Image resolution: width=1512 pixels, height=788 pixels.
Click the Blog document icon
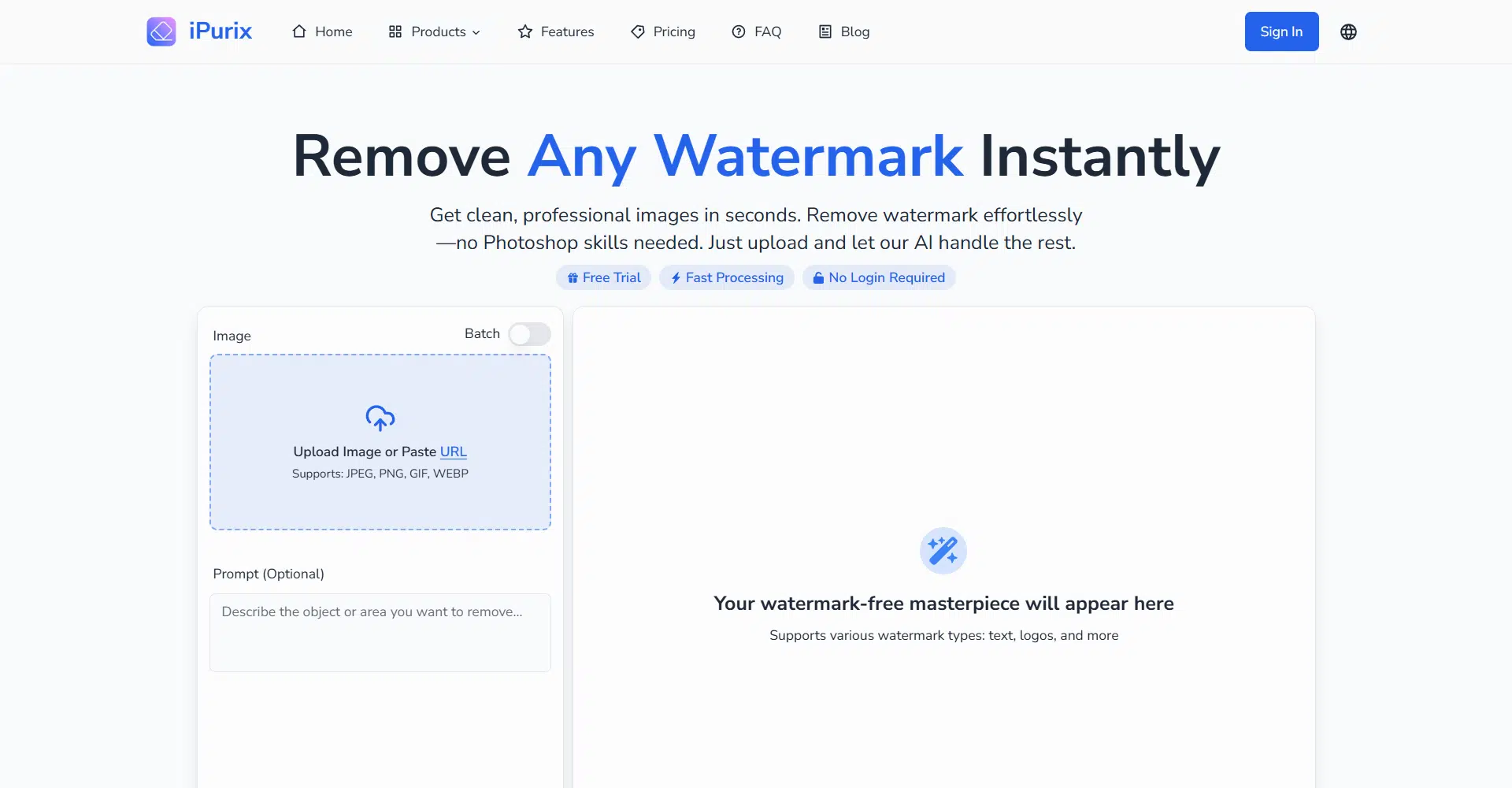click(825, 32)
